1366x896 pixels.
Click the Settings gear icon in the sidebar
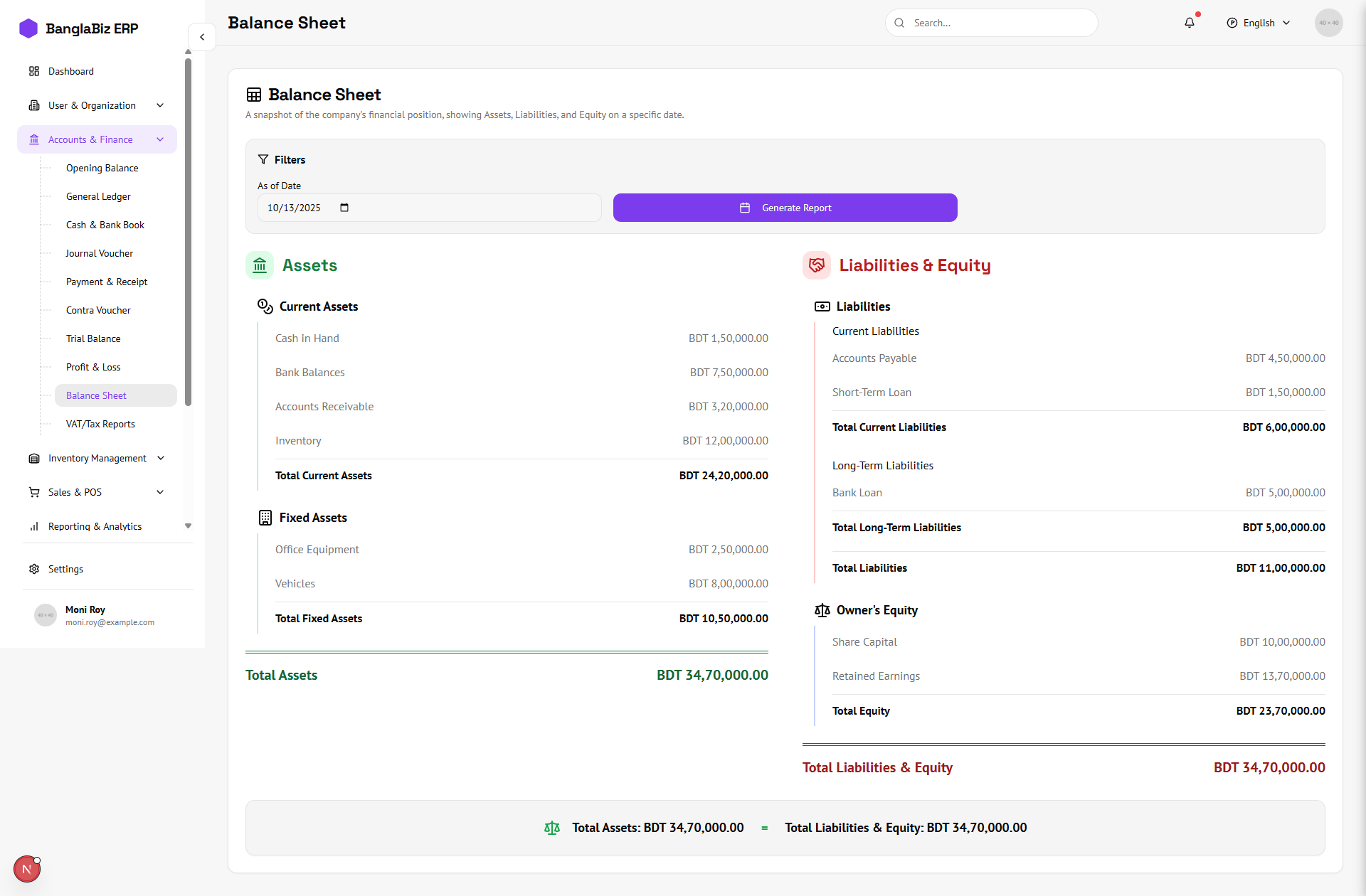click(34, 569)
